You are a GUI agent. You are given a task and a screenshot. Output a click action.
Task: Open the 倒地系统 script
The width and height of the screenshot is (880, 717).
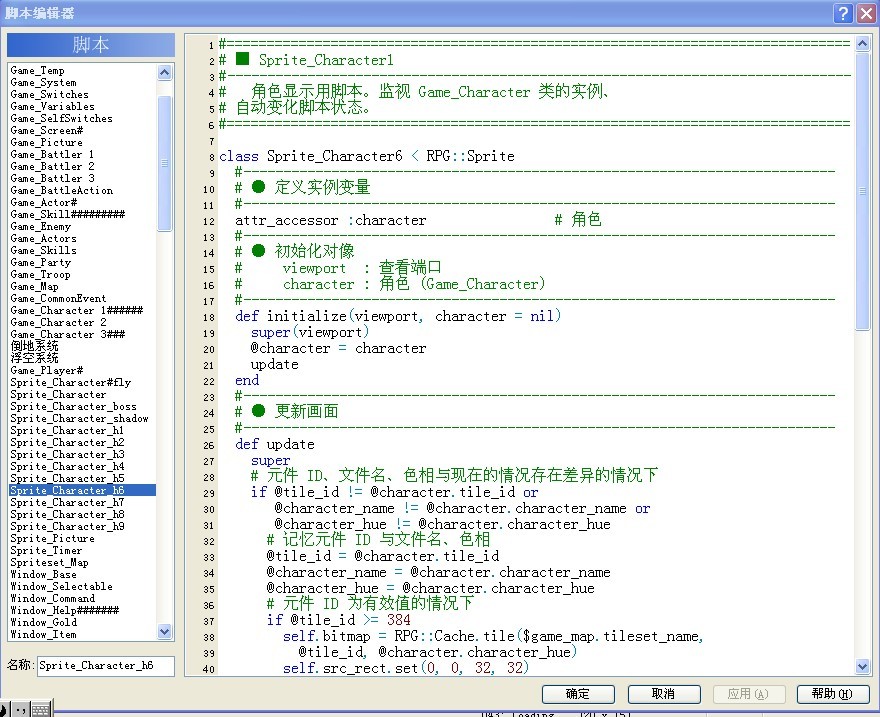34,346
